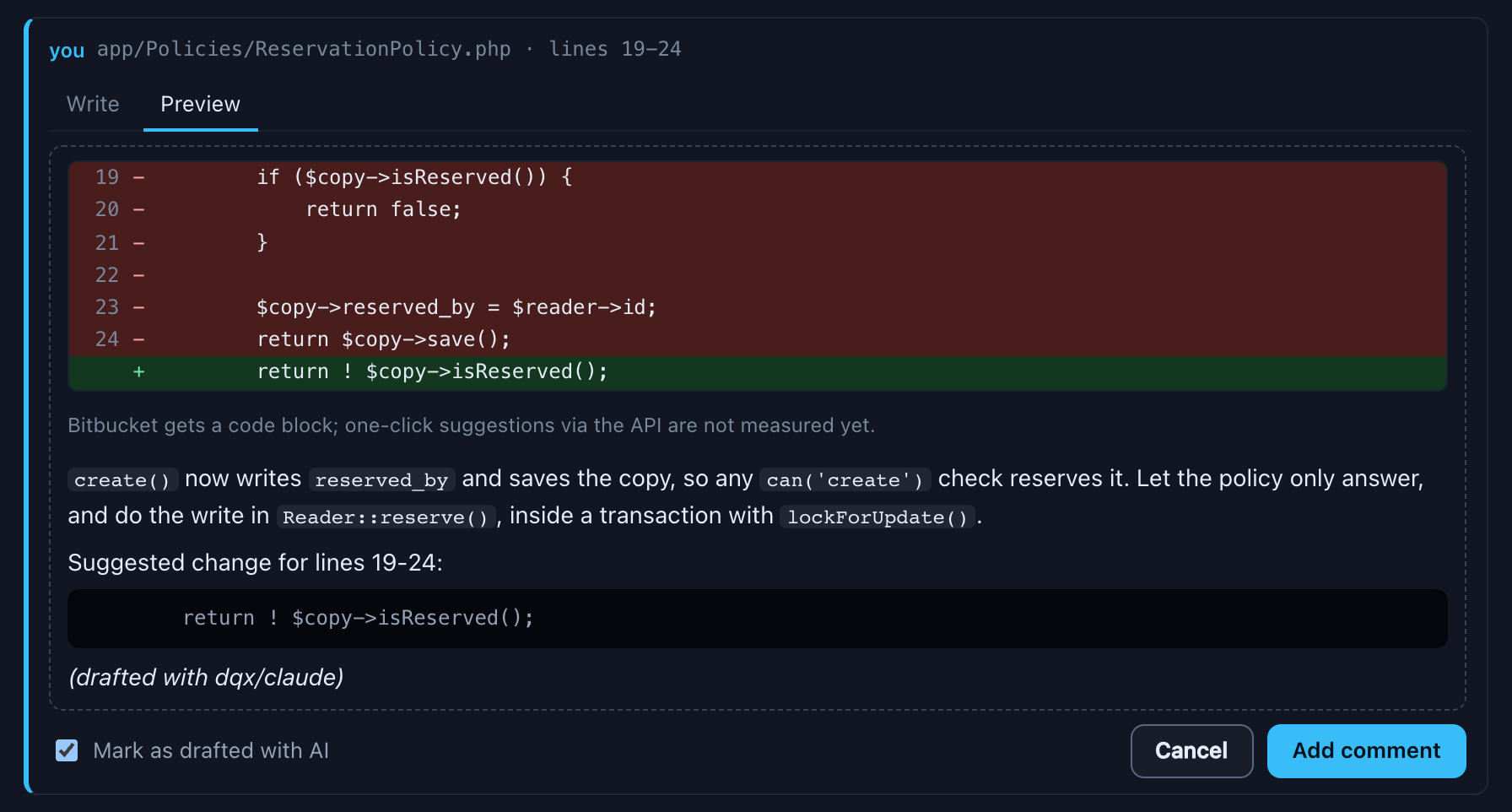Image resolution: width=1512 pixels, height=812 pixels.
Task: Click the added green diff line
Action: pos(758,372)
